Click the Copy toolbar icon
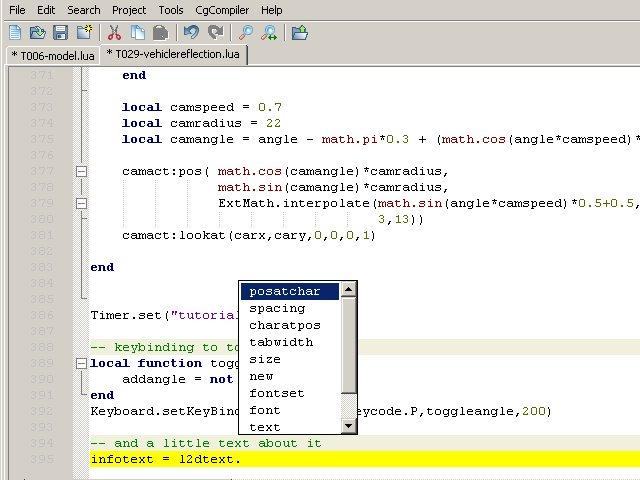The height and width of the screenshot is (480, 640). 136,33
